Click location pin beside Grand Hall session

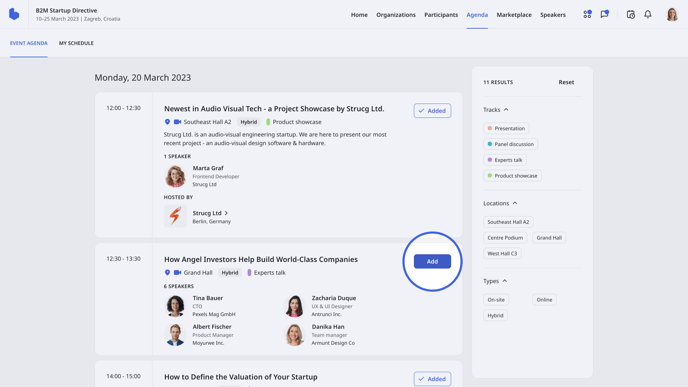tap(167, 272)
